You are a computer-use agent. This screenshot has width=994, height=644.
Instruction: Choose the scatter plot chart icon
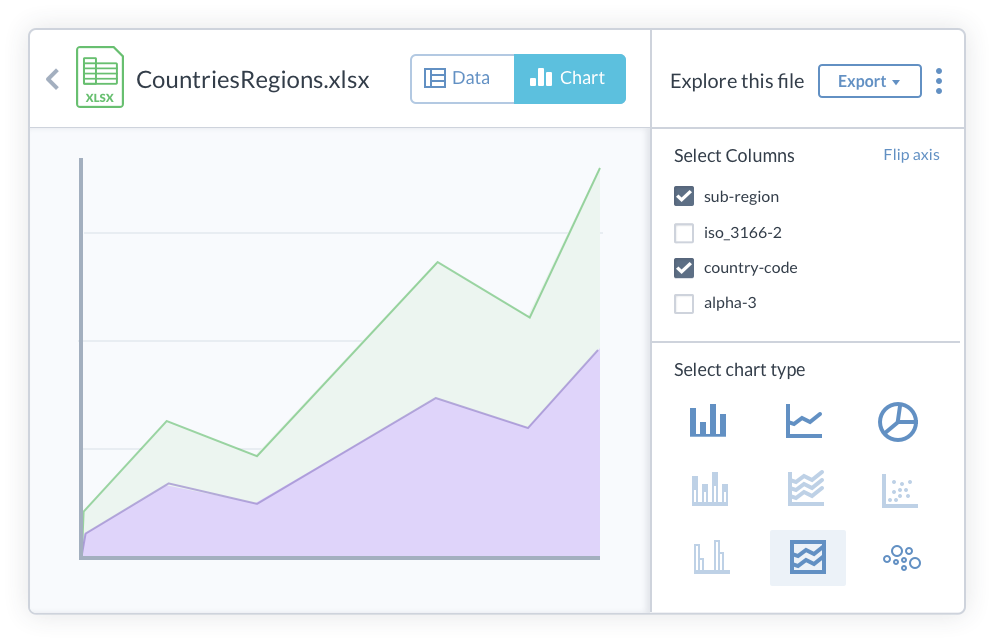[x=899, y=490]
